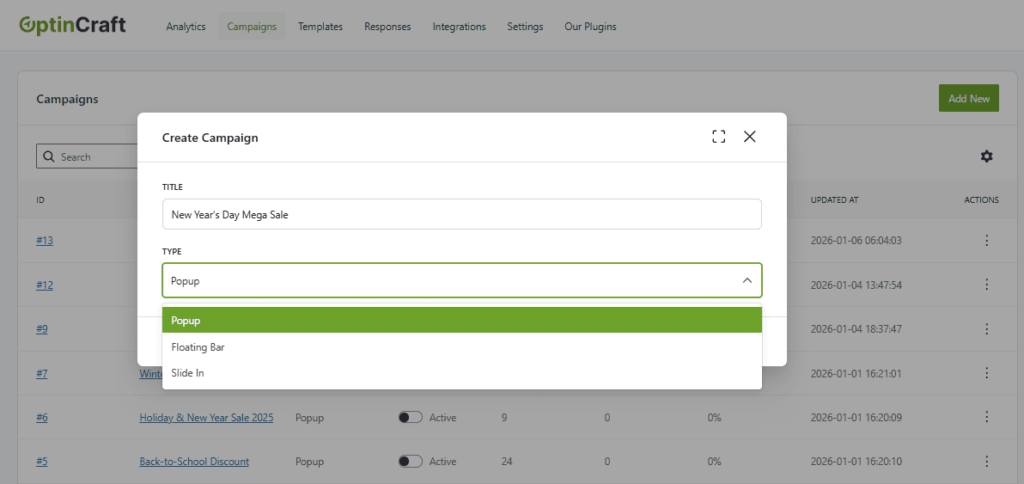
Task: Switch to the Responses tab
Action: (x=387, y=27)
